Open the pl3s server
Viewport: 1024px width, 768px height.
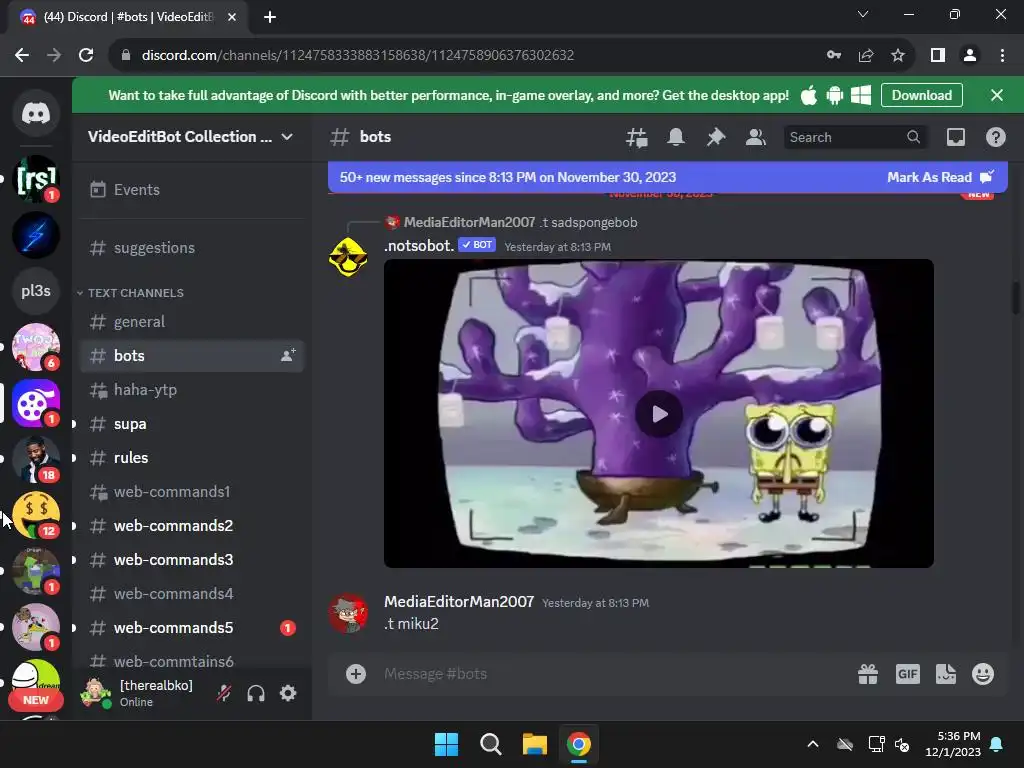(36, 291)
